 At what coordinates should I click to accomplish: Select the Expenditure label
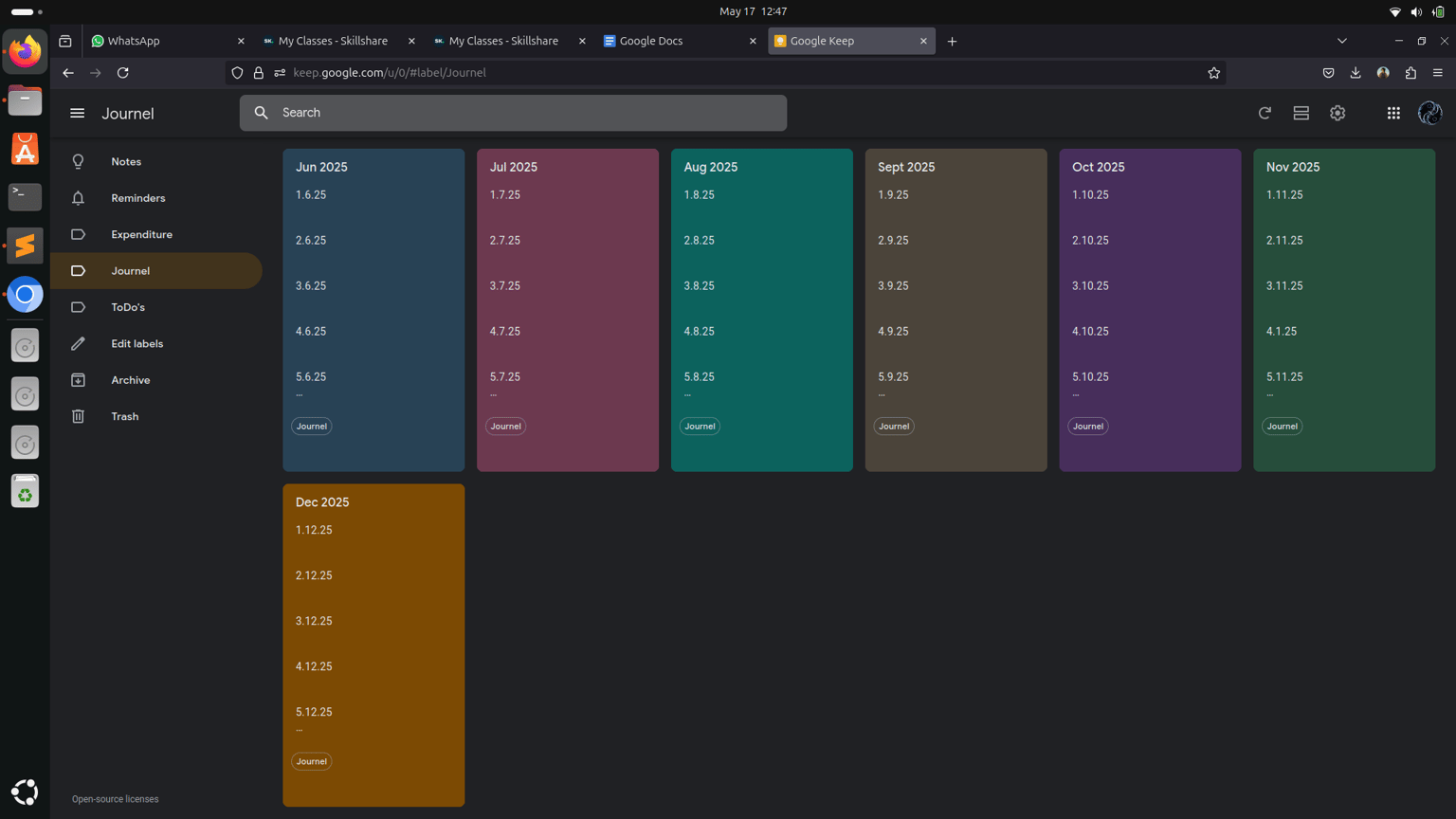[x=156, y=234]
